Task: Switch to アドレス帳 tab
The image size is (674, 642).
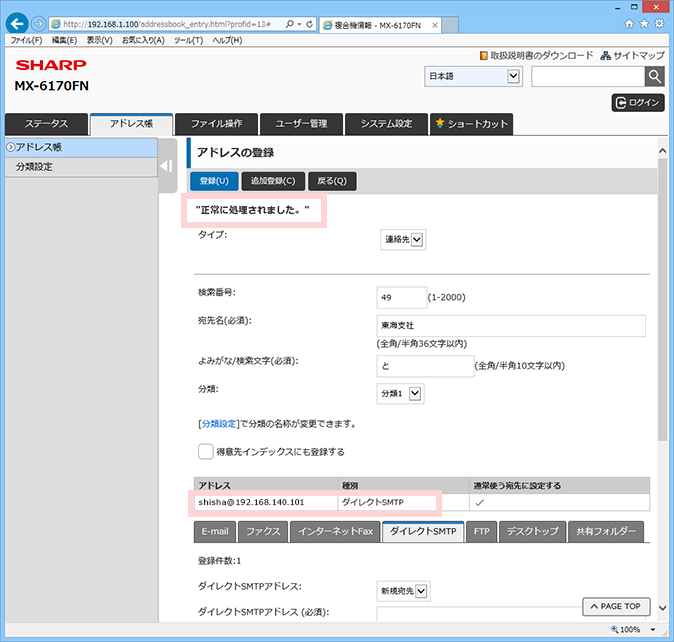Action: (x=131, y=124)
